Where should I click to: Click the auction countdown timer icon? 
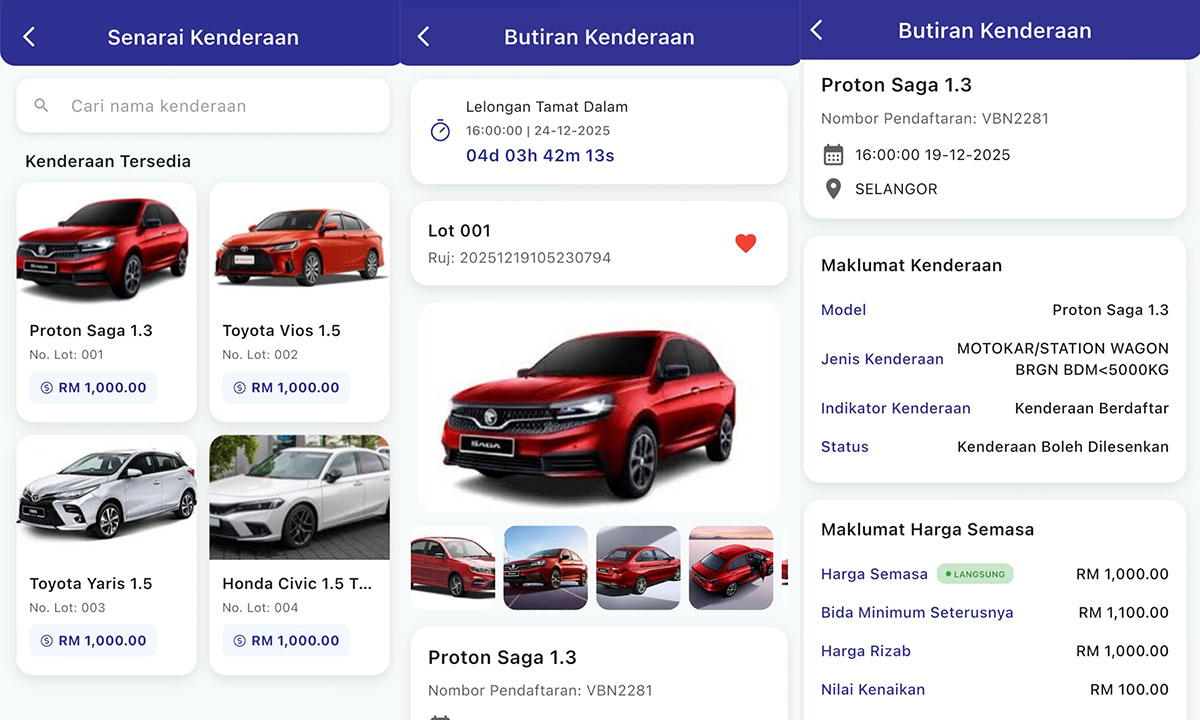(440, 130)
